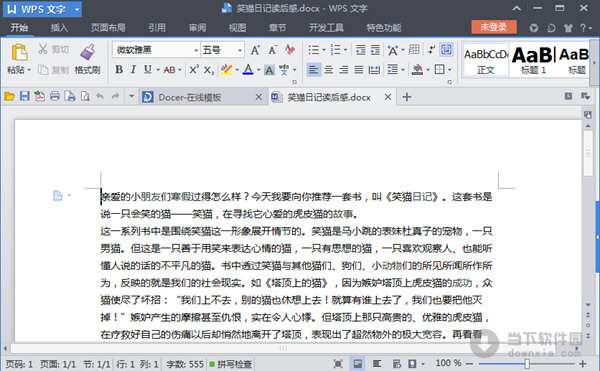Switch to the 引用 ribbon tab
Viewport: 600px width, 371px height.
(157, 28)
